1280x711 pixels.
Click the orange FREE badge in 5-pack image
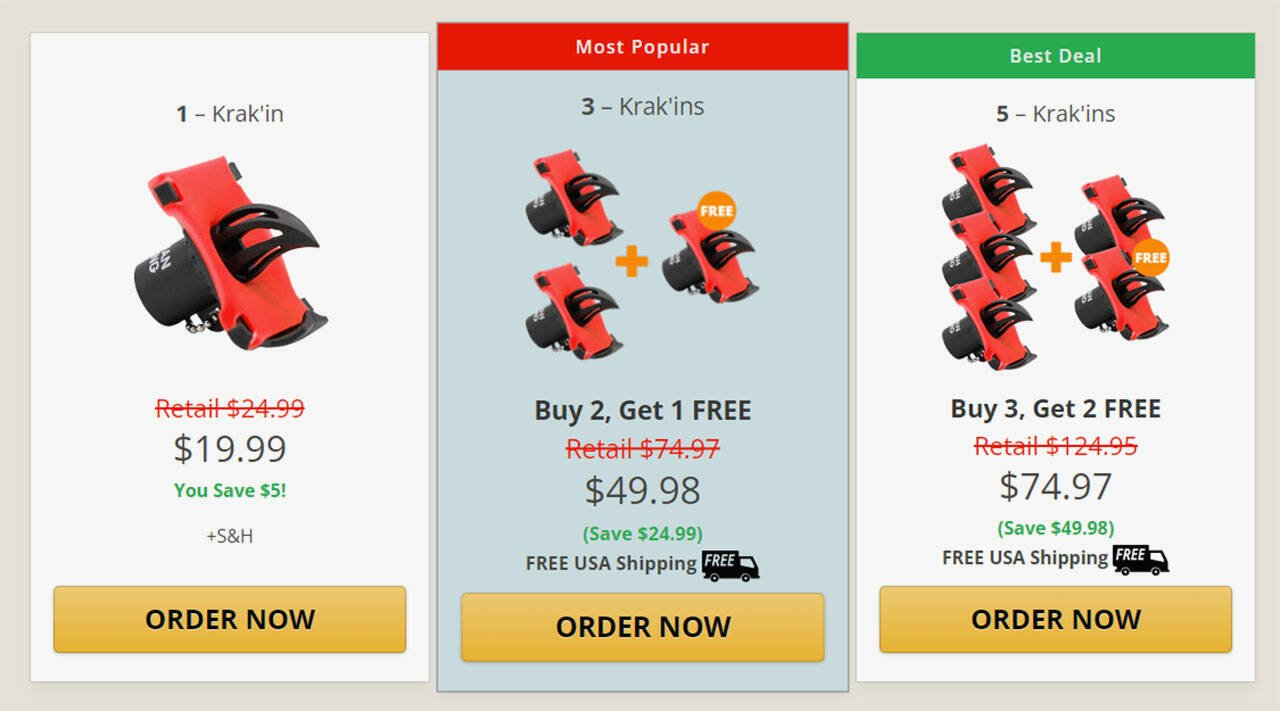1150,257
